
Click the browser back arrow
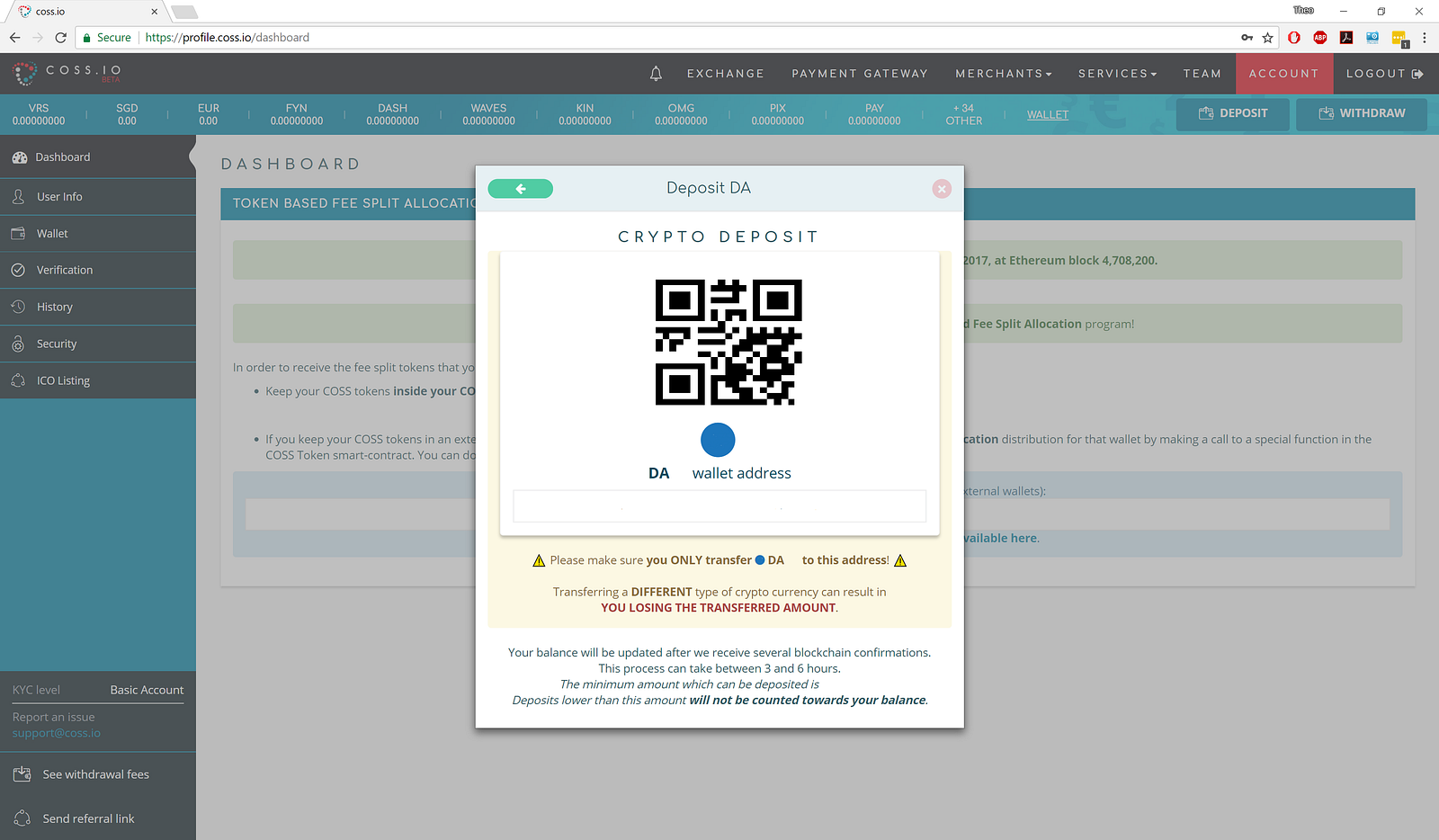(x=14, y=38)
